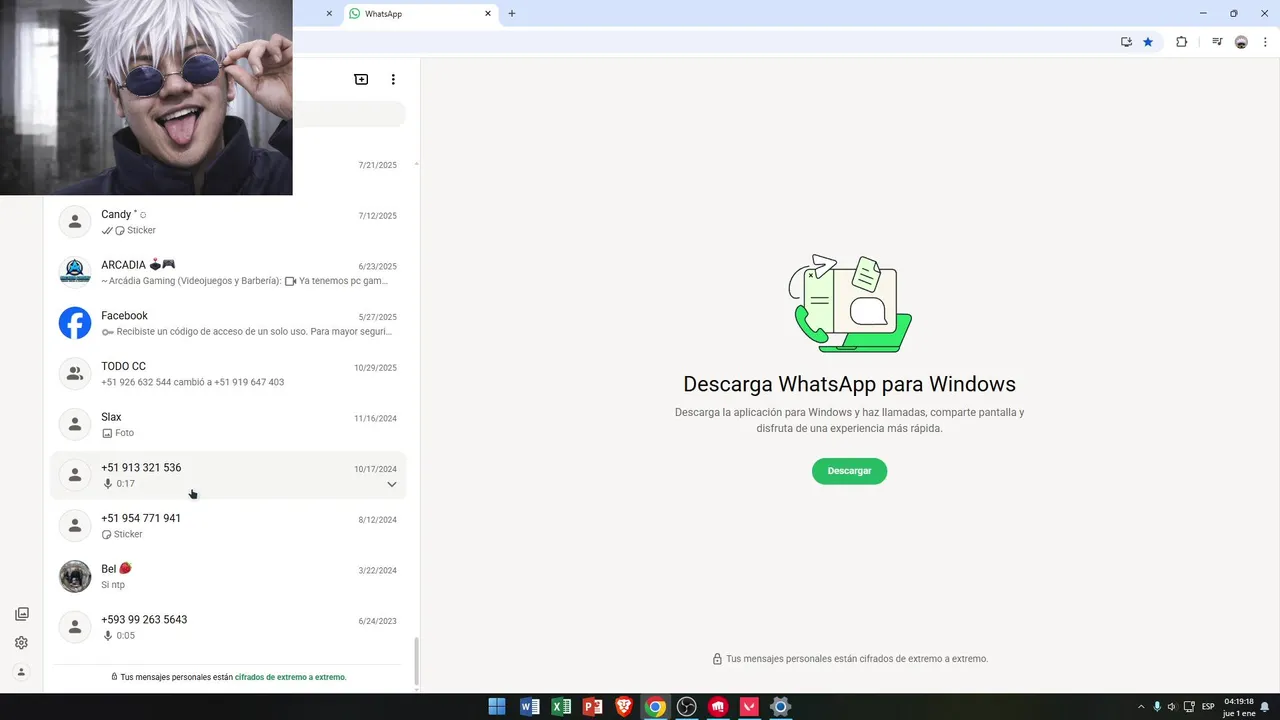Open the Bel chat
Viewport: 1280px width, 720px height.
point(228,576)
